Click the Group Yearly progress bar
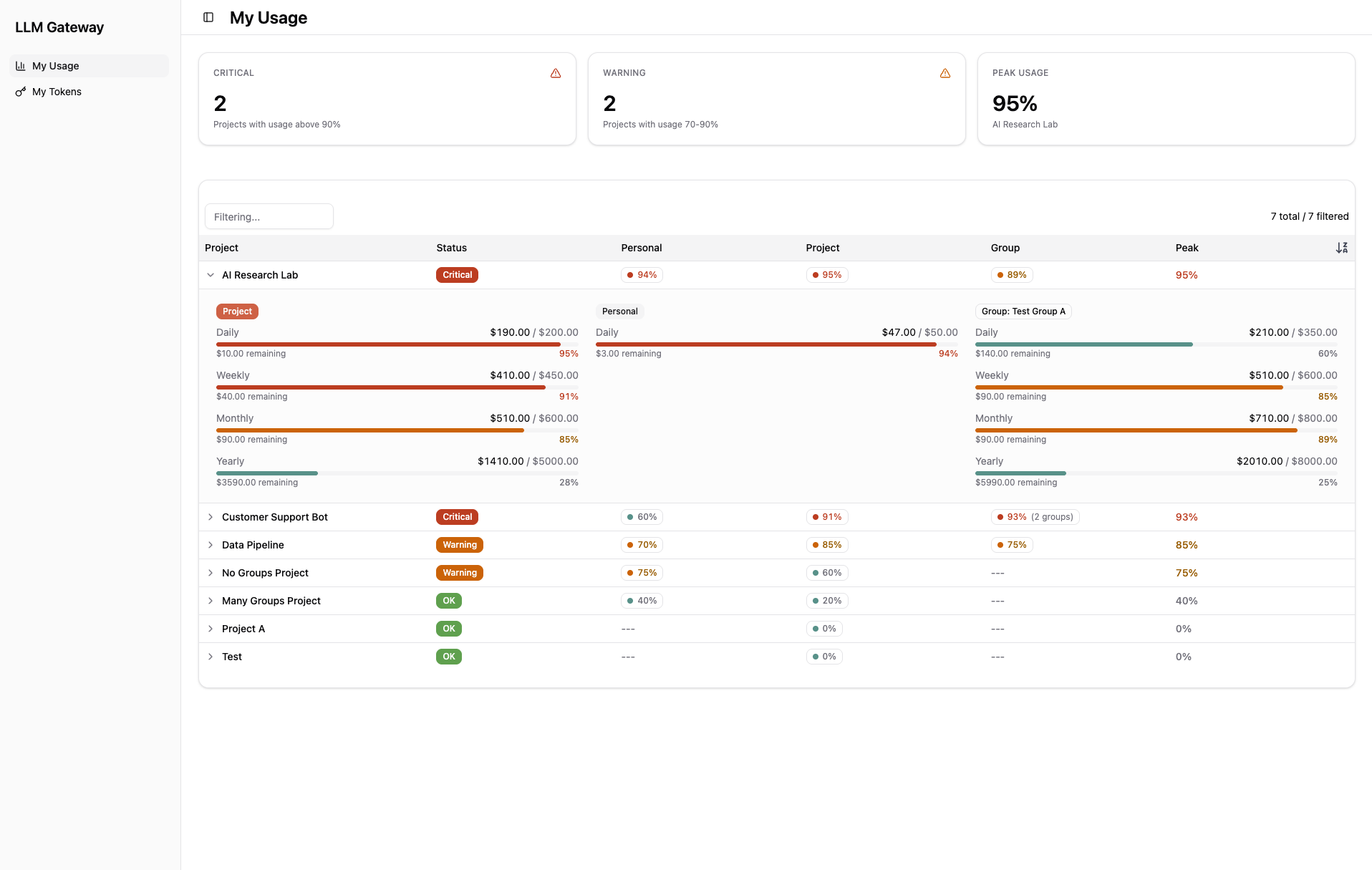 coord(1156,473)
